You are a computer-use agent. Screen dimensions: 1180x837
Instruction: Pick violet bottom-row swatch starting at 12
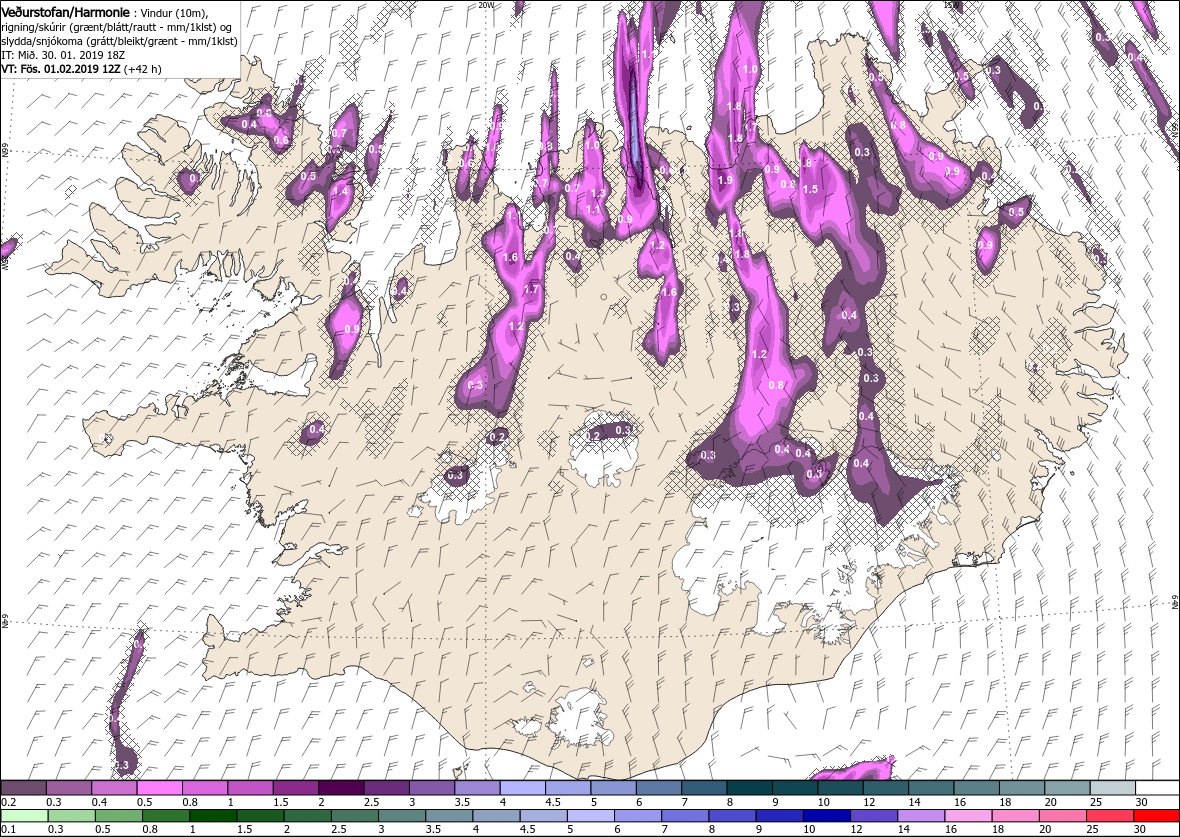point(874,816)
